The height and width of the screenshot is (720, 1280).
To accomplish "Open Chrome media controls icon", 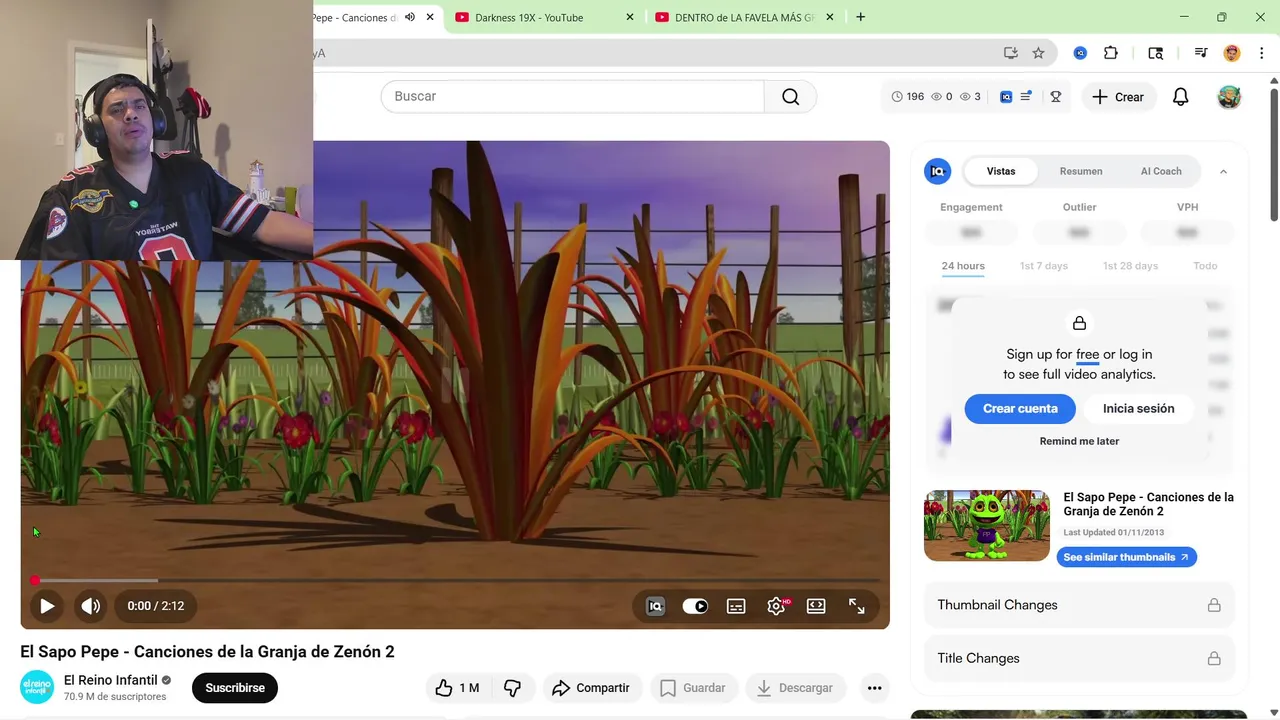I will (1201, 53).
